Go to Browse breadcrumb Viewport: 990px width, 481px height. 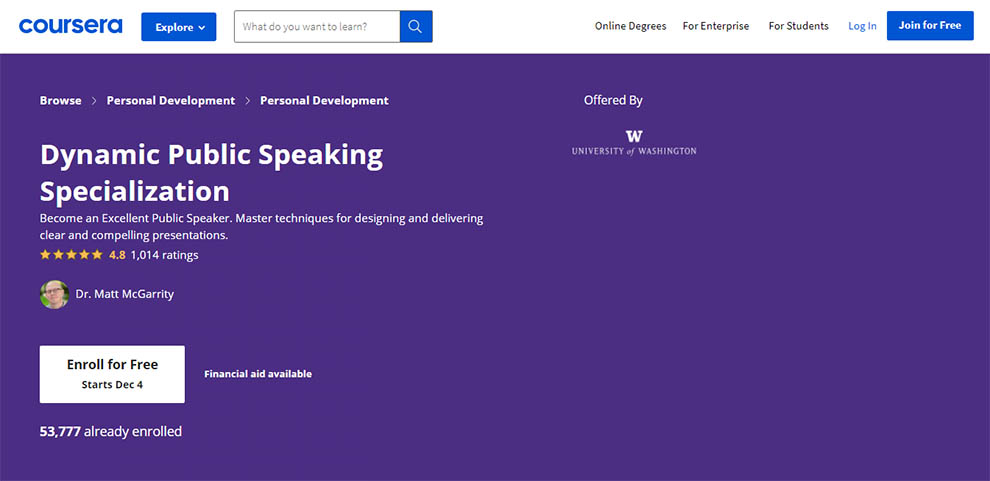[61, 100]
